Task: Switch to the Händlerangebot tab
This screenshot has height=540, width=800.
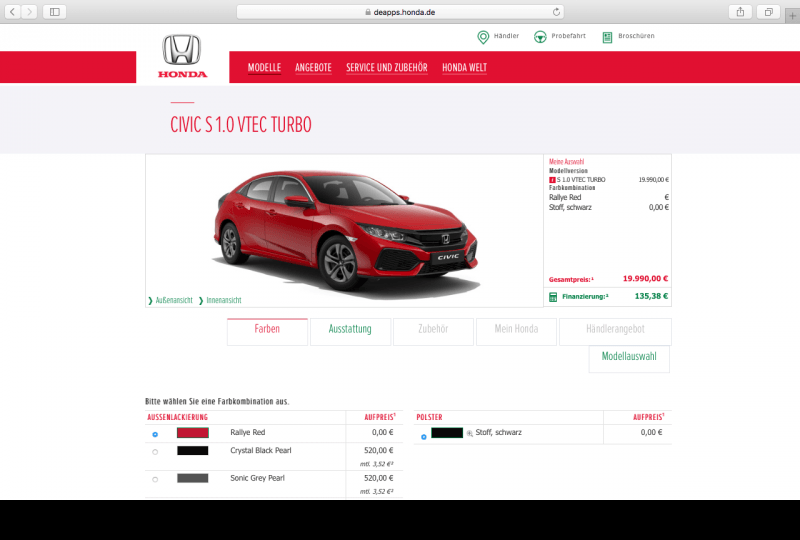Action: (x=615, y=332)
